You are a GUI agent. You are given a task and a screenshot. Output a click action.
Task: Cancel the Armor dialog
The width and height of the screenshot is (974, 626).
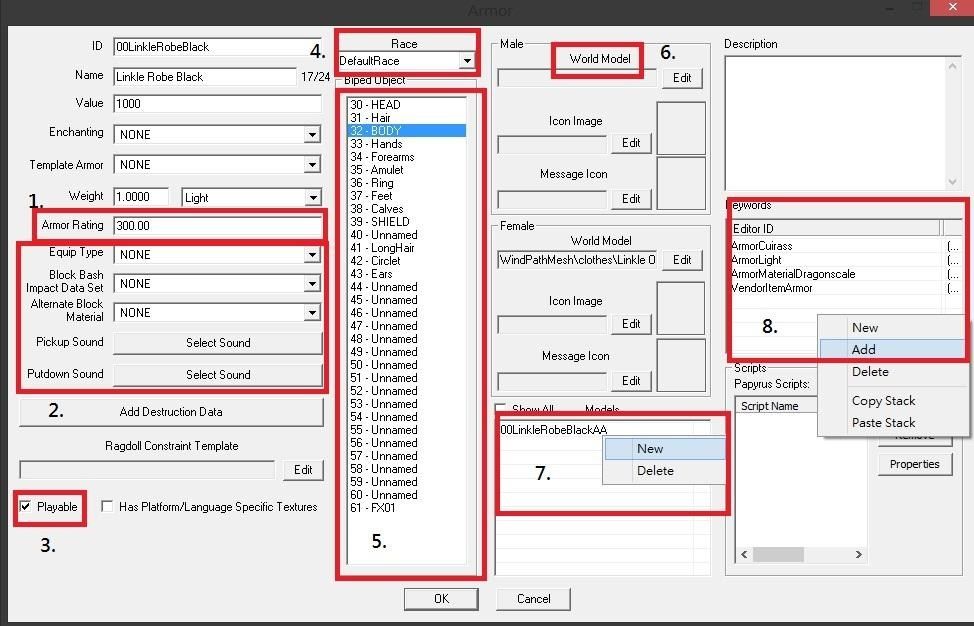click(534, 599)
